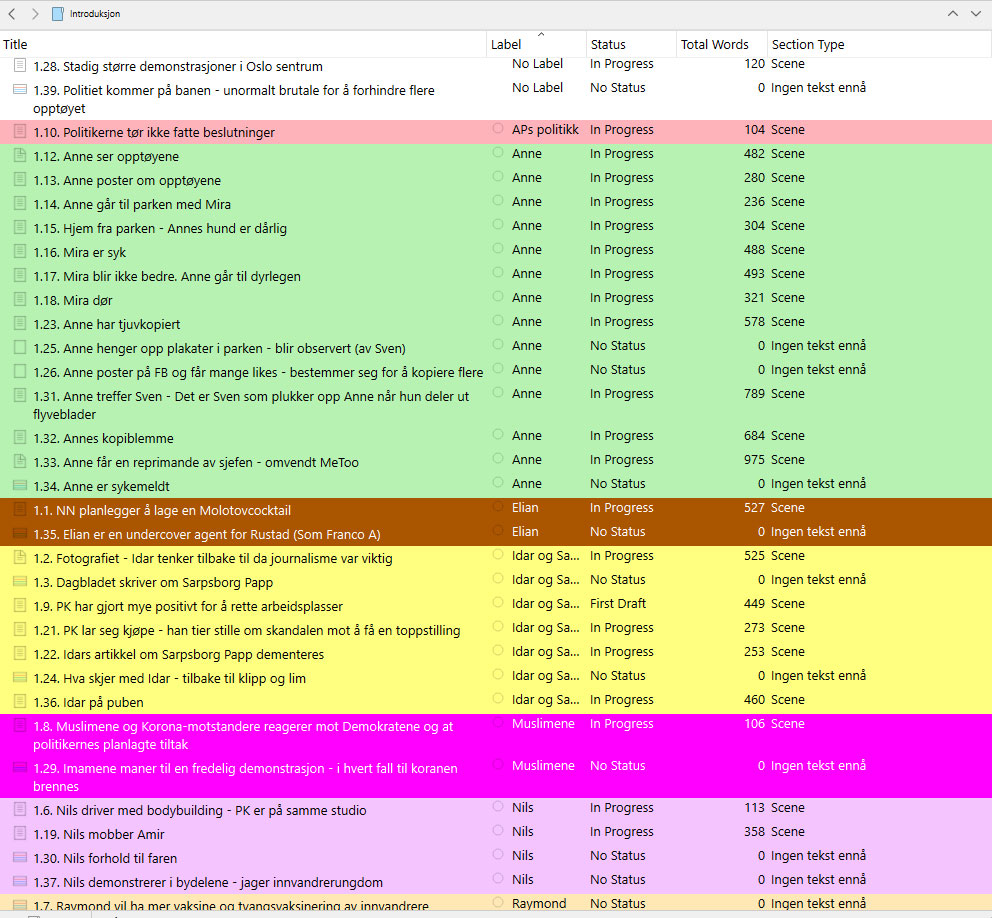Click card icon of 1.35 Elian undercover agent
Viewport: 992px width, 918px height.
(20, 533)
